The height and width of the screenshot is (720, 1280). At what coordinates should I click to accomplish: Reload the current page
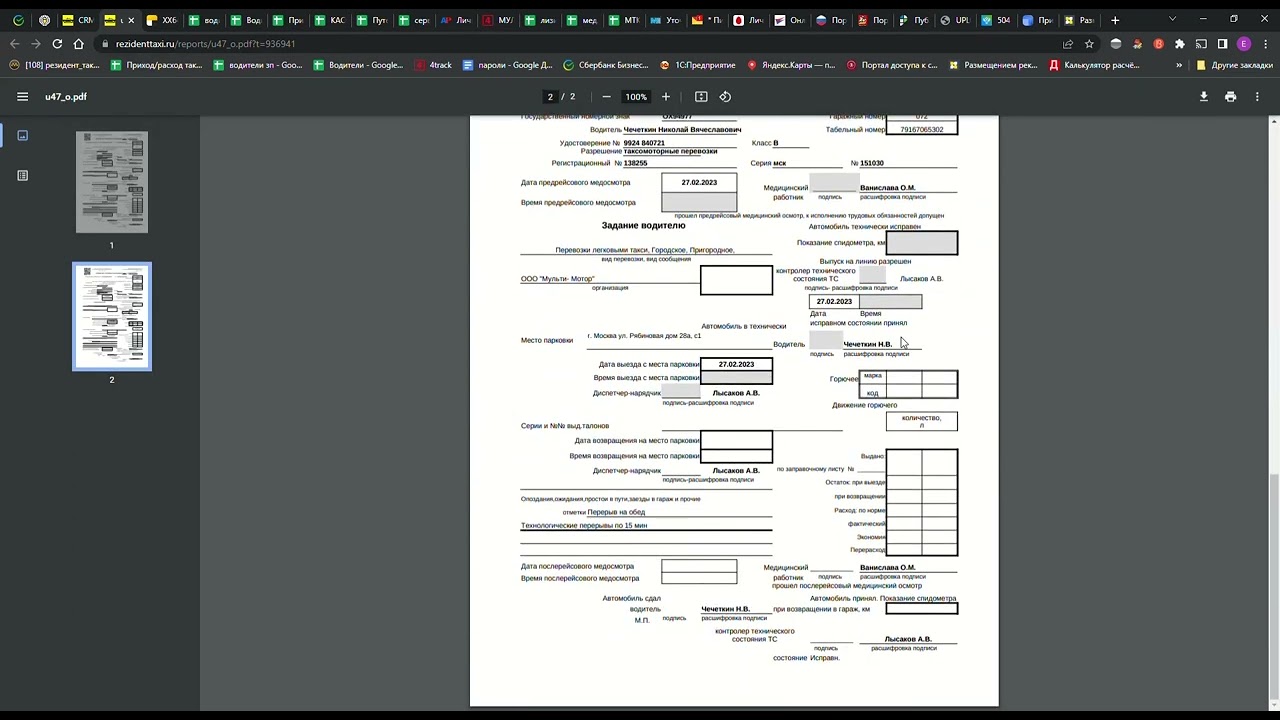[57, 44]
